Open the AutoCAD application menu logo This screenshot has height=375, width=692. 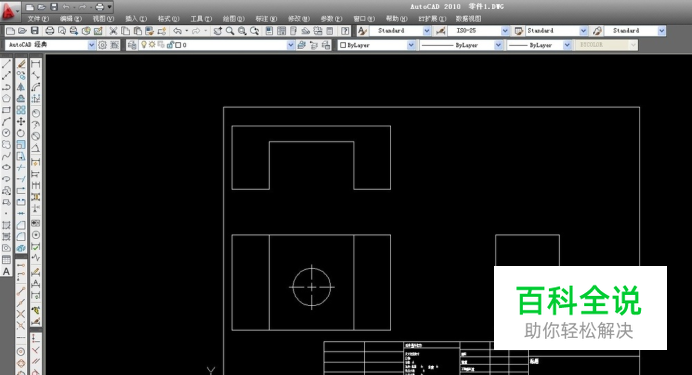point(9,11)
